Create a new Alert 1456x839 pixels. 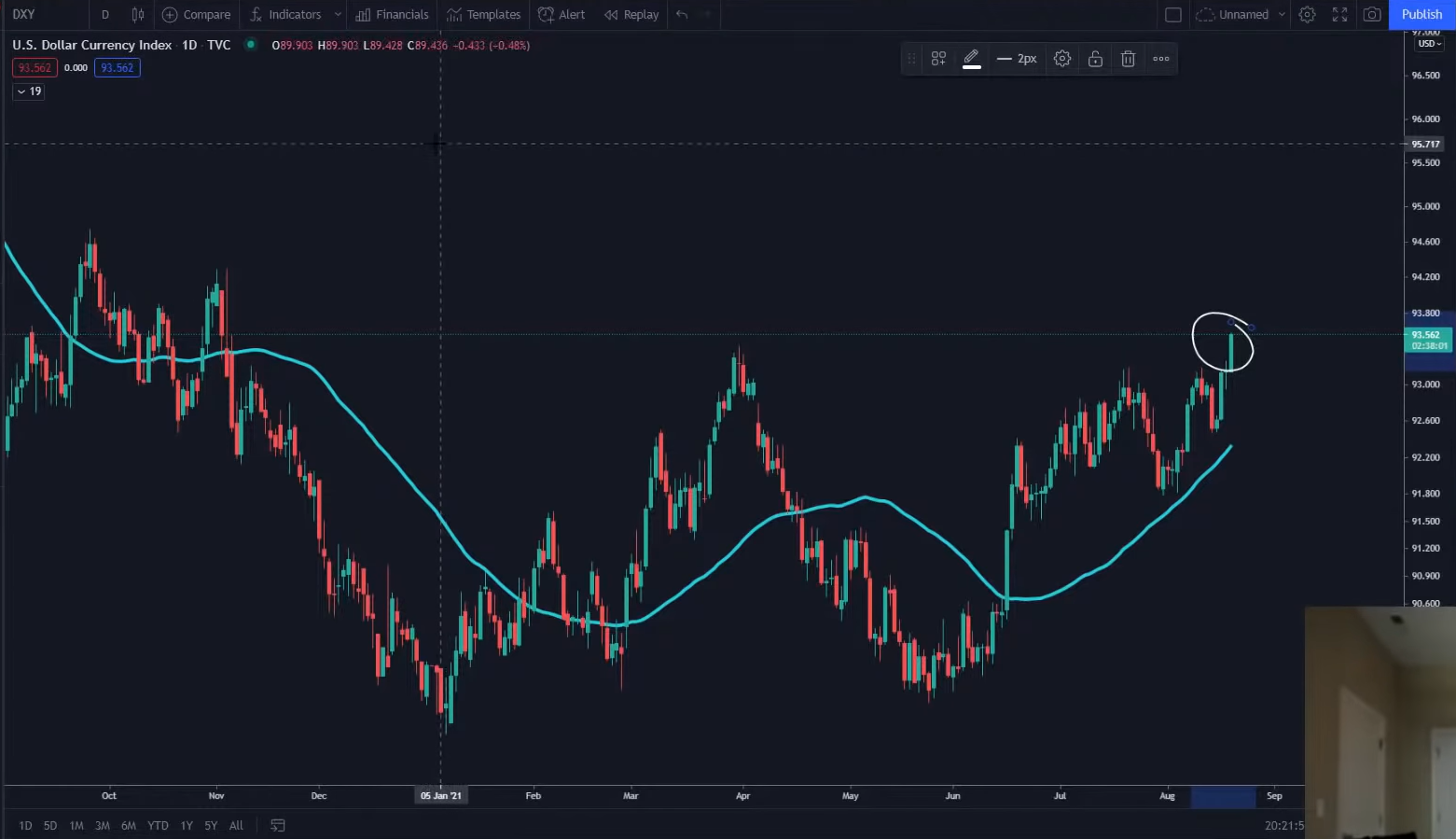(x=562, y=14)
